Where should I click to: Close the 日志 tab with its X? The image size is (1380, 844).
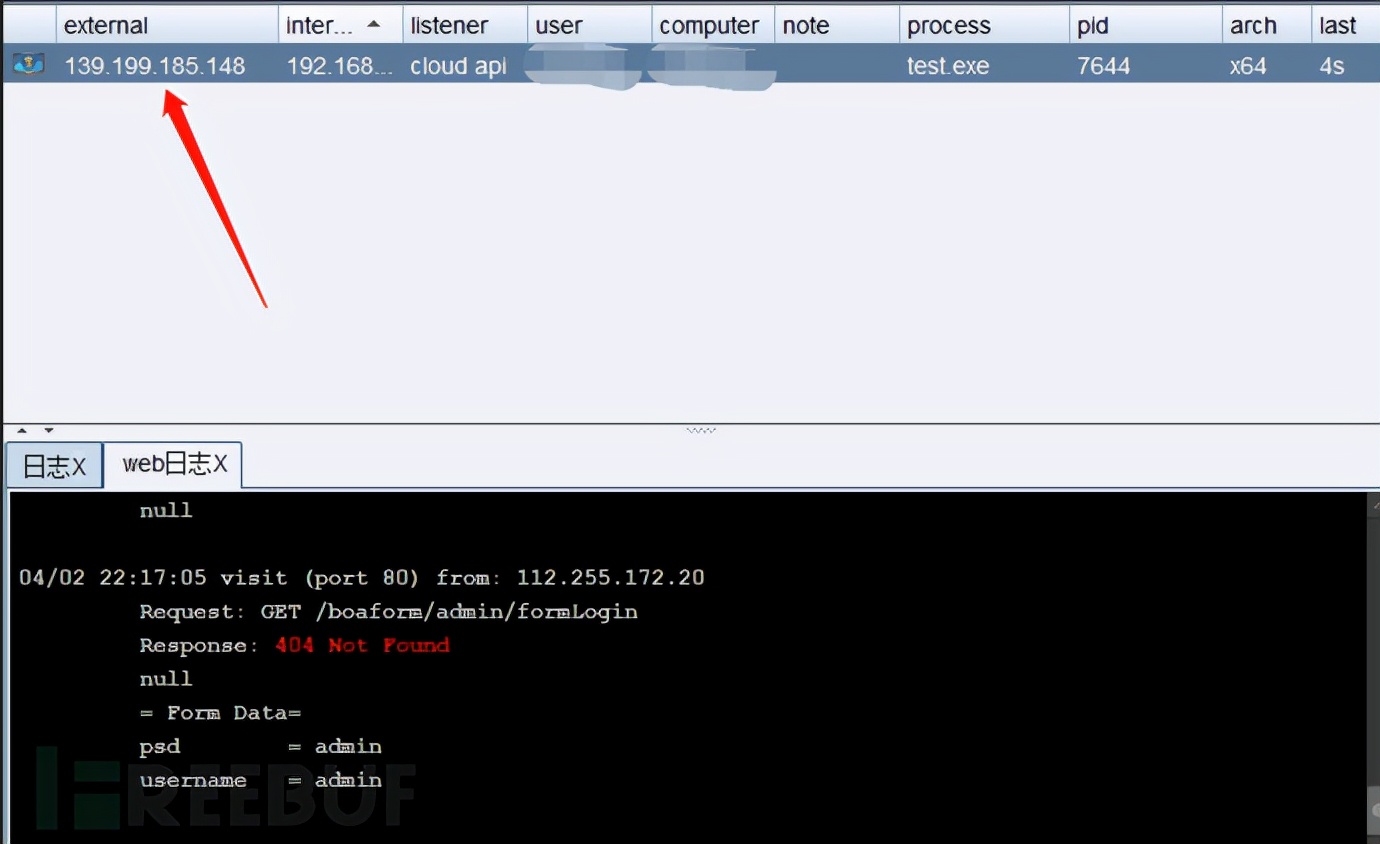pos(79,467)
